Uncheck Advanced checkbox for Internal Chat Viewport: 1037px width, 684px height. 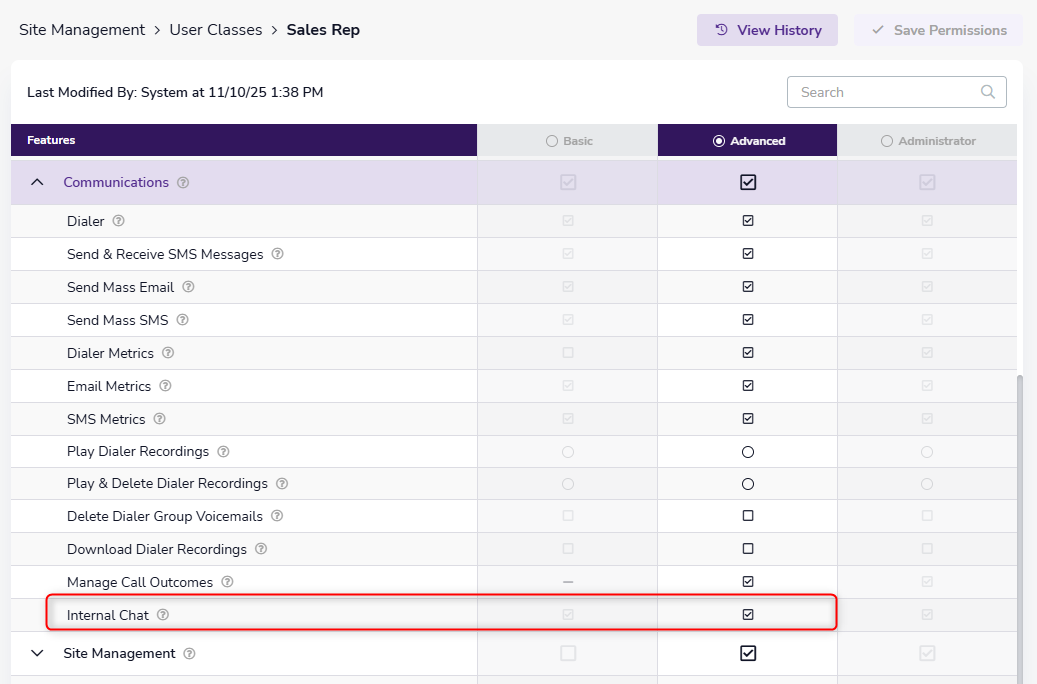pos(748,615)
